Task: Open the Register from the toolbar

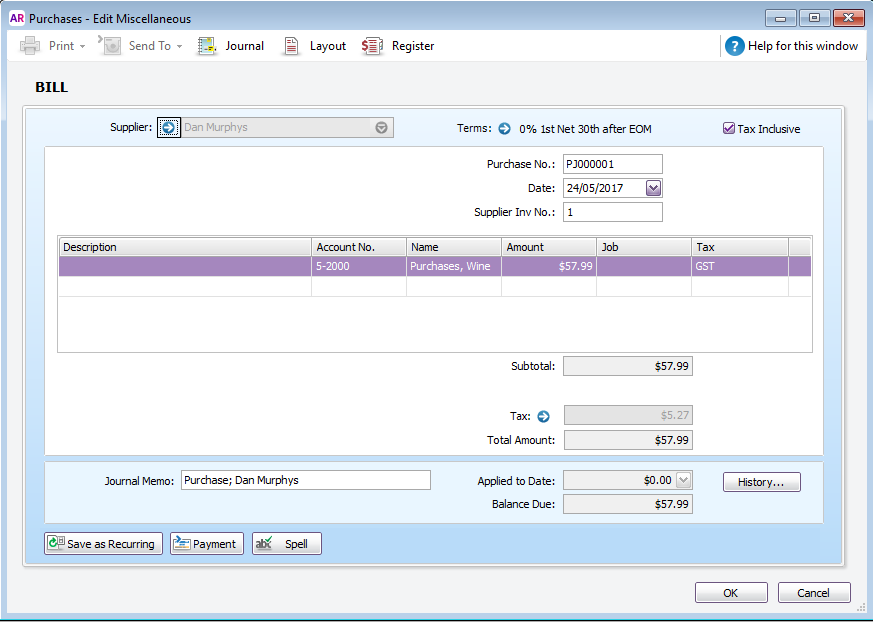Action: coord(373,46)
